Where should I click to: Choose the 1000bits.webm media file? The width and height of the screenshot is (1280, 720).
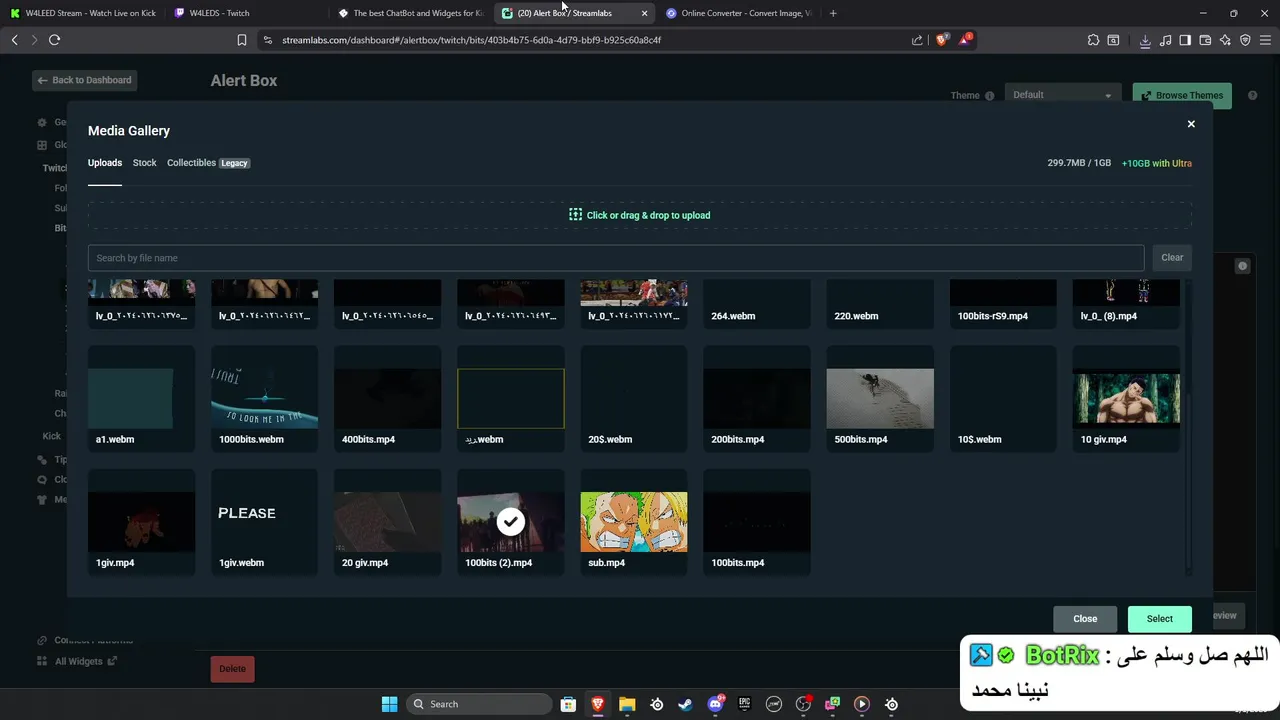[x=265, y=399]
